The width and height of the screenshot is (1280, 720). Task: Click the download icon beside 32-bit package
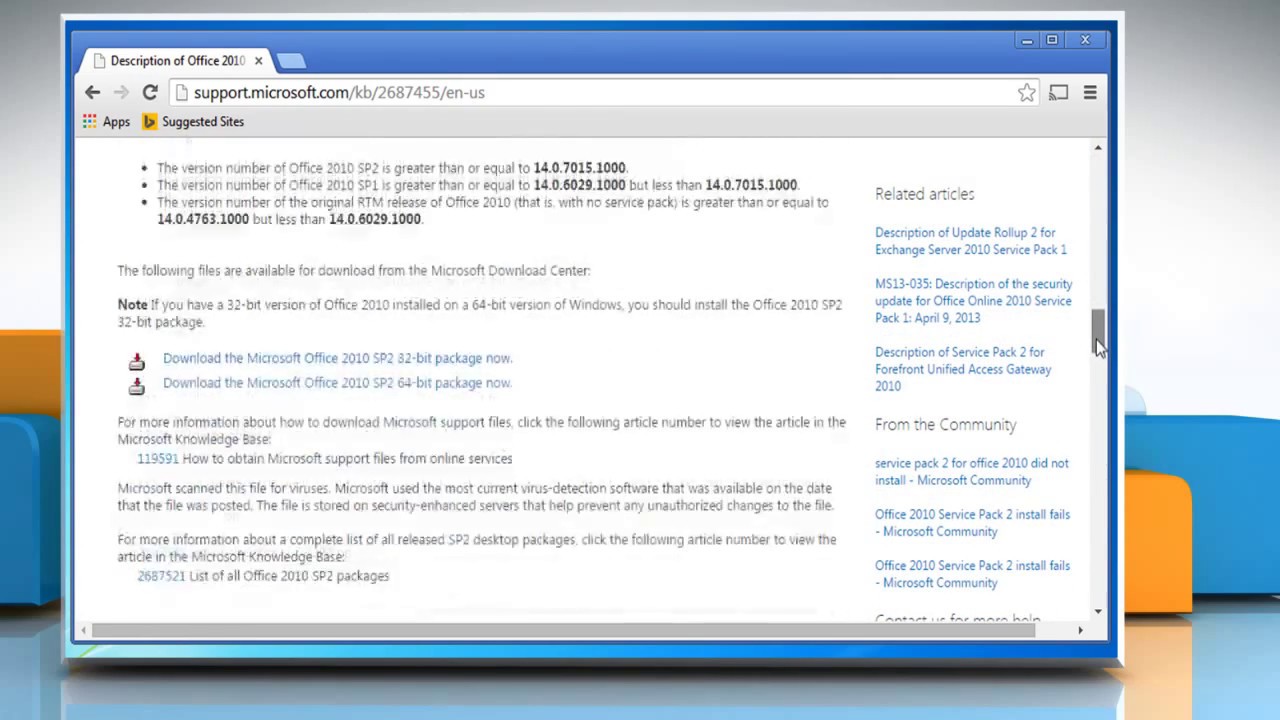coord(137,360)
